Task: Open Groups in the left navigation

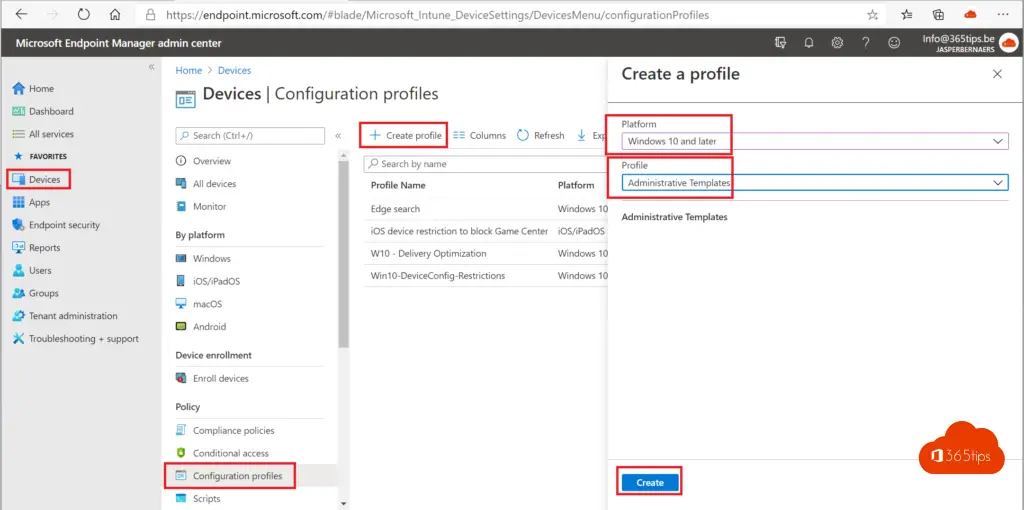Action: (x=43, y=293)
